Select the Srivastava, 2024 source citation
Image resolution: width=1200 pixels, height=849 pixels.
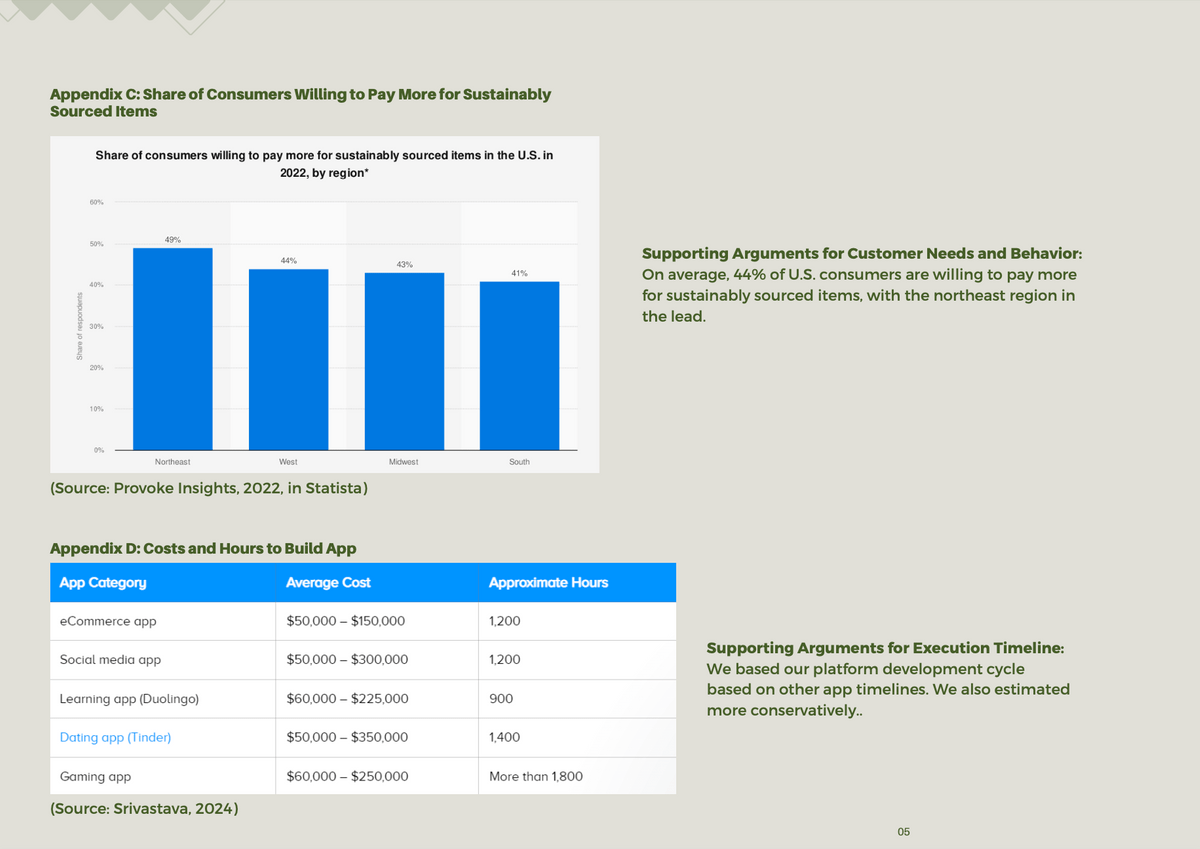coord(144,808)
